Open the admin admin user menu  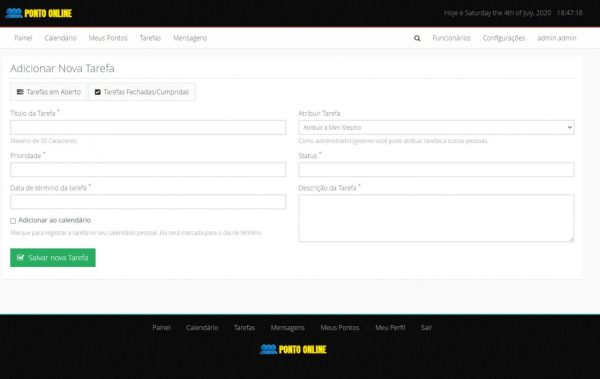556,38
